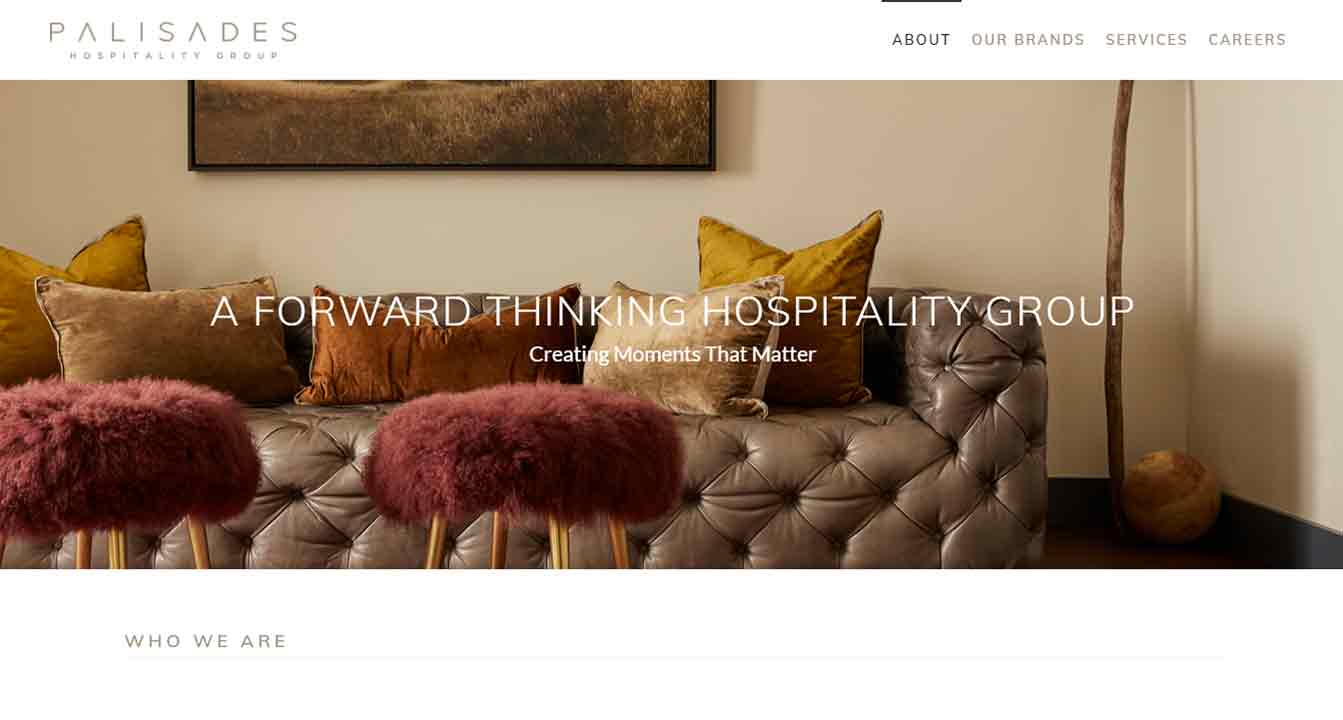1343x720 pixels.
Task: Click the tall wooden branch by the wall
Action: 1118,300
